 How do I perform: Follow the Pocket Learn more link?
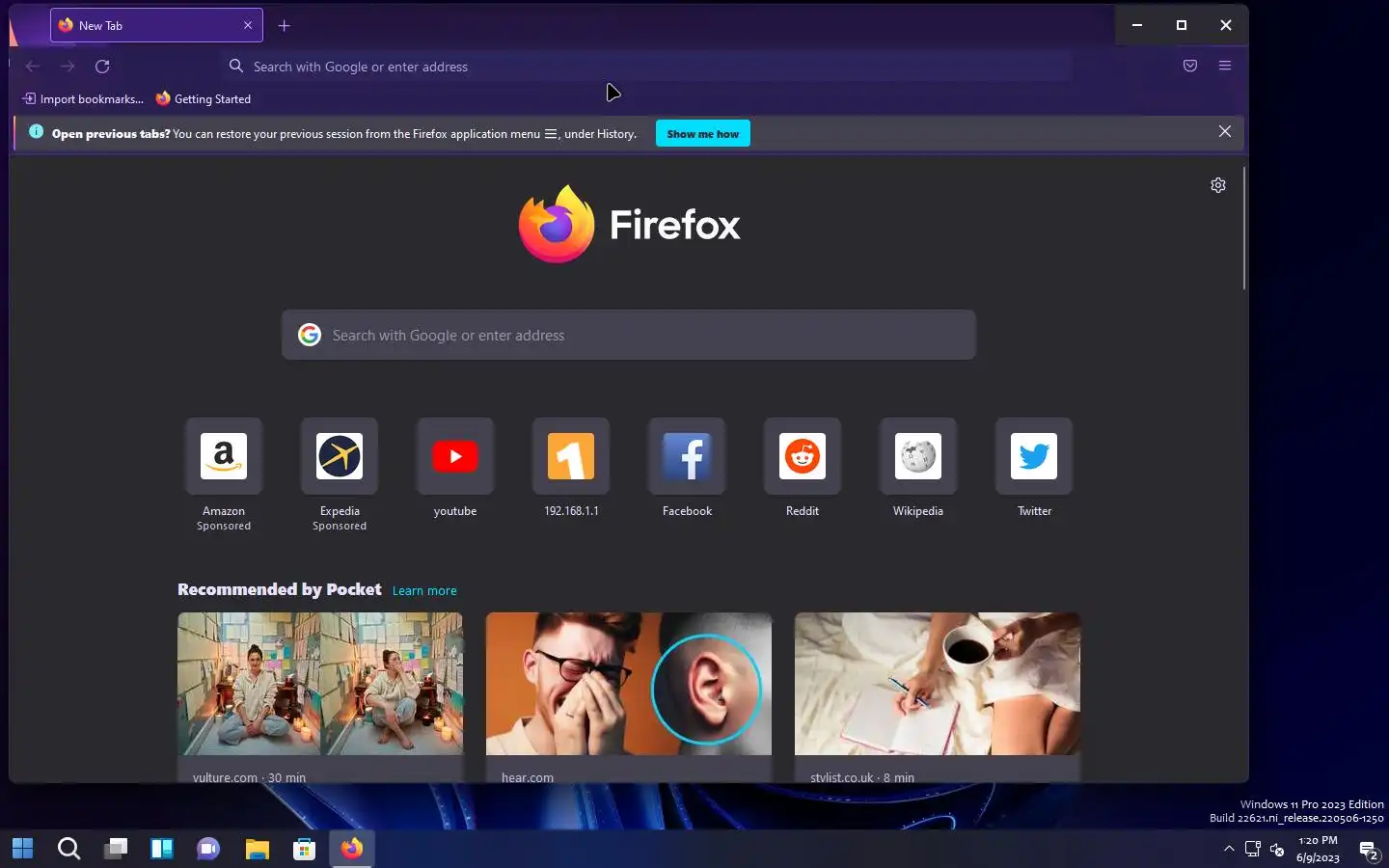coord(424,591)
